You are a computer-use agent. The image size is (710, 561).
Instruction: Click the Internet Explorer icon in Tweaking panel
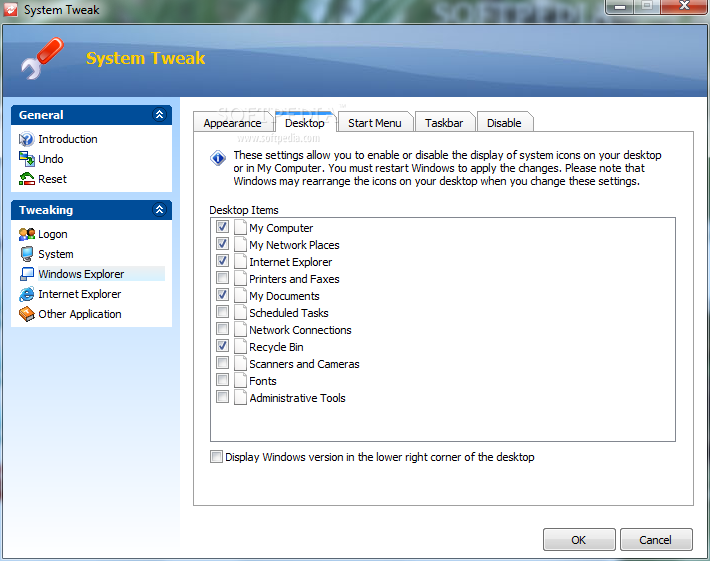[x=27, y=294]
